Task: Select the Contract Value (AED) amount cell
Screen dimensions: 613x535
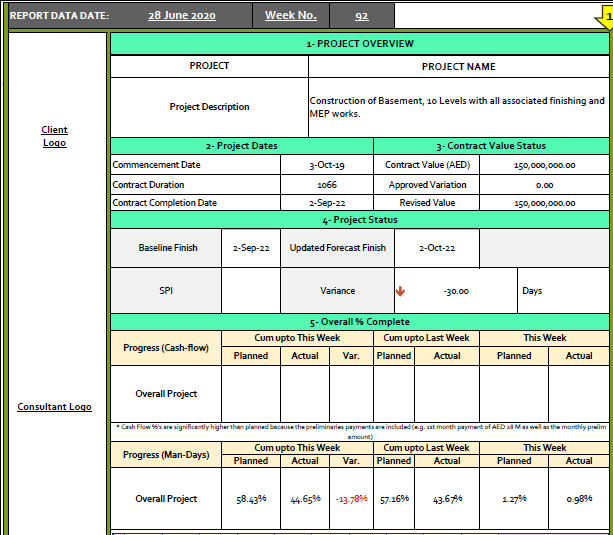Action: [544, 165]
